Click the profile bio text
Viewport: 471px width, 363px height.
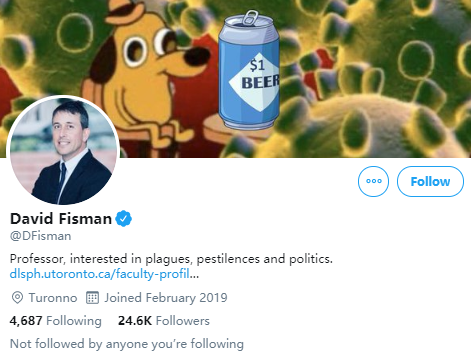(171, 259)
